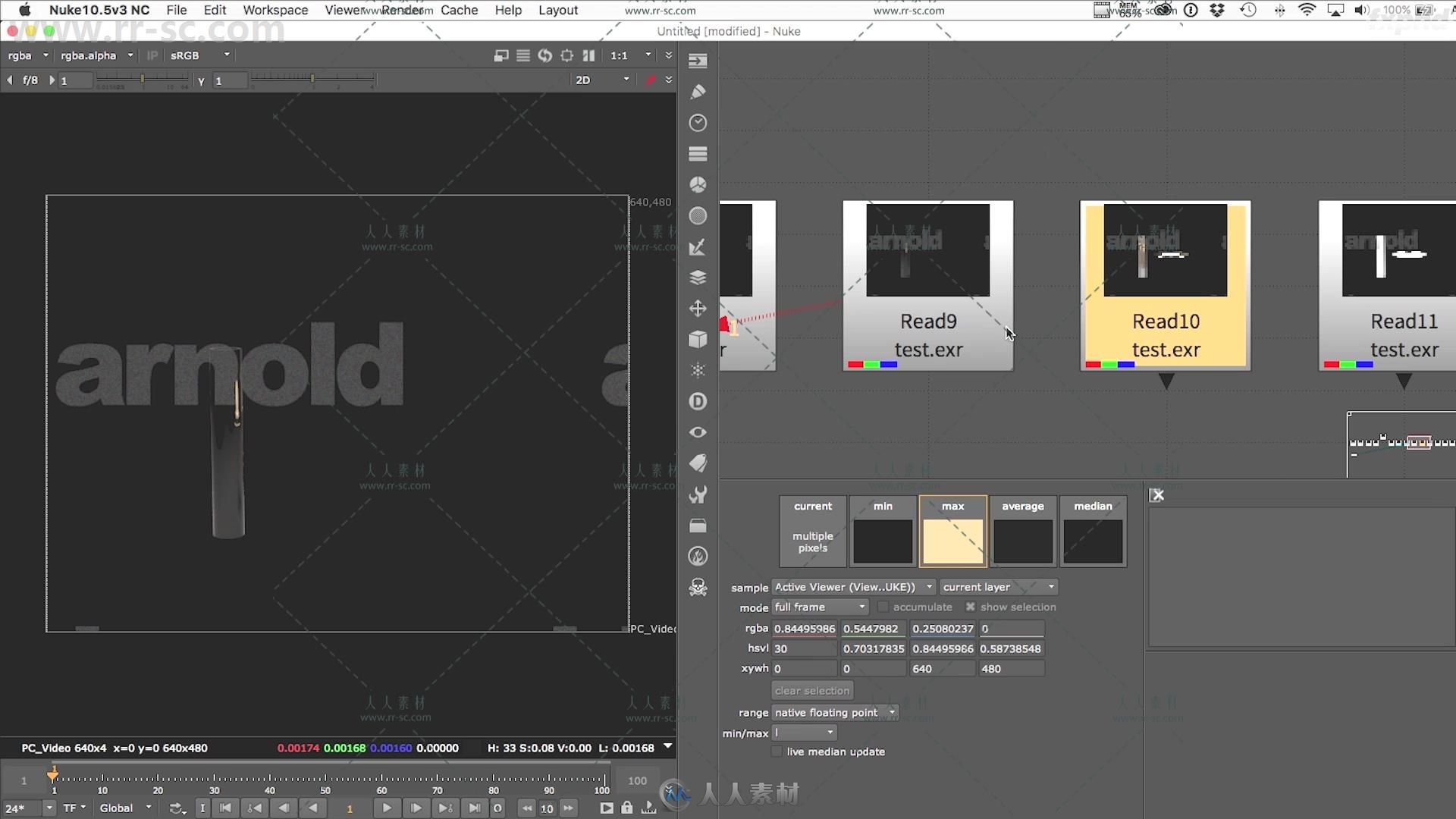Viewport: 1456px width, 819px height.
Task: Open the File menu
Action: coord(176,10)
